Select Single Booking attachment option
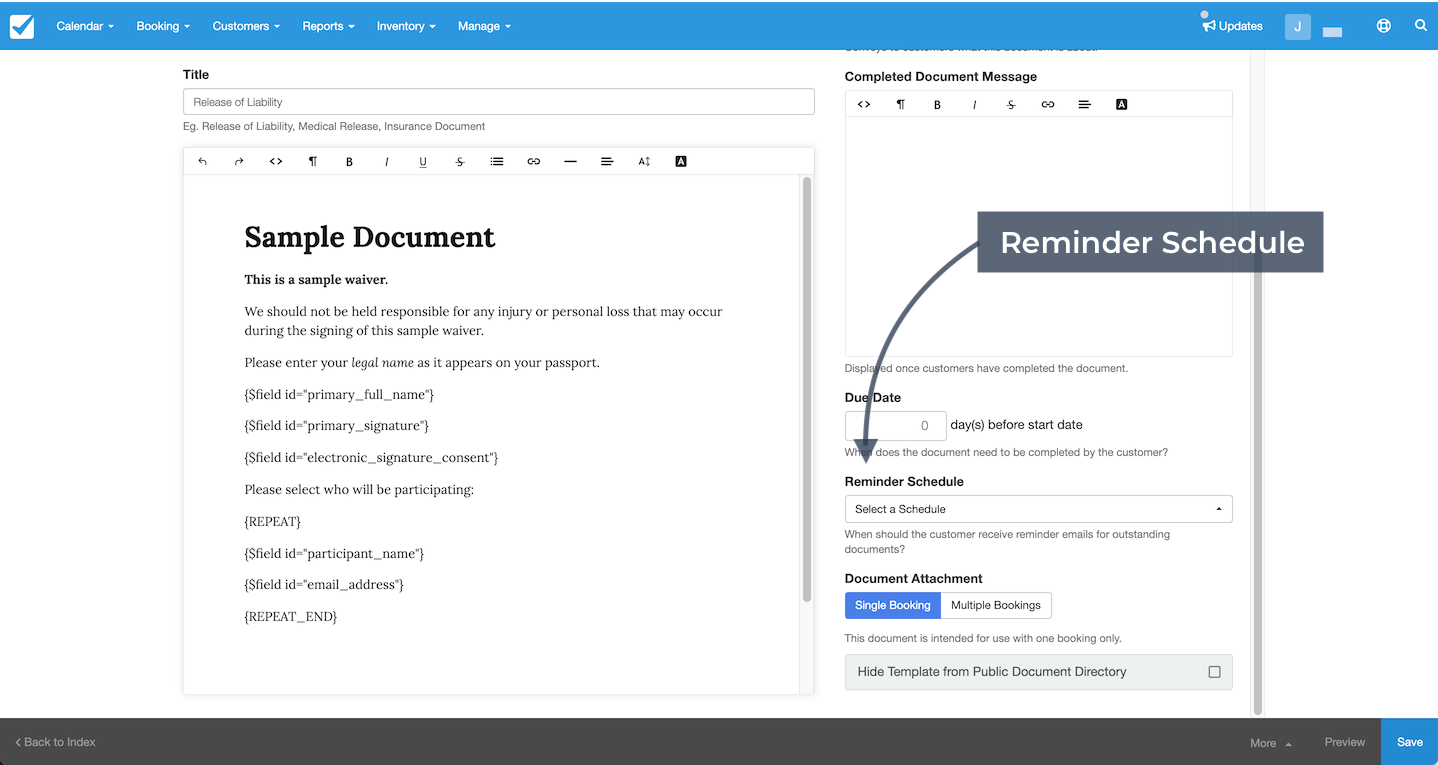Screen dimensions: 1438x765 [892, 605]
